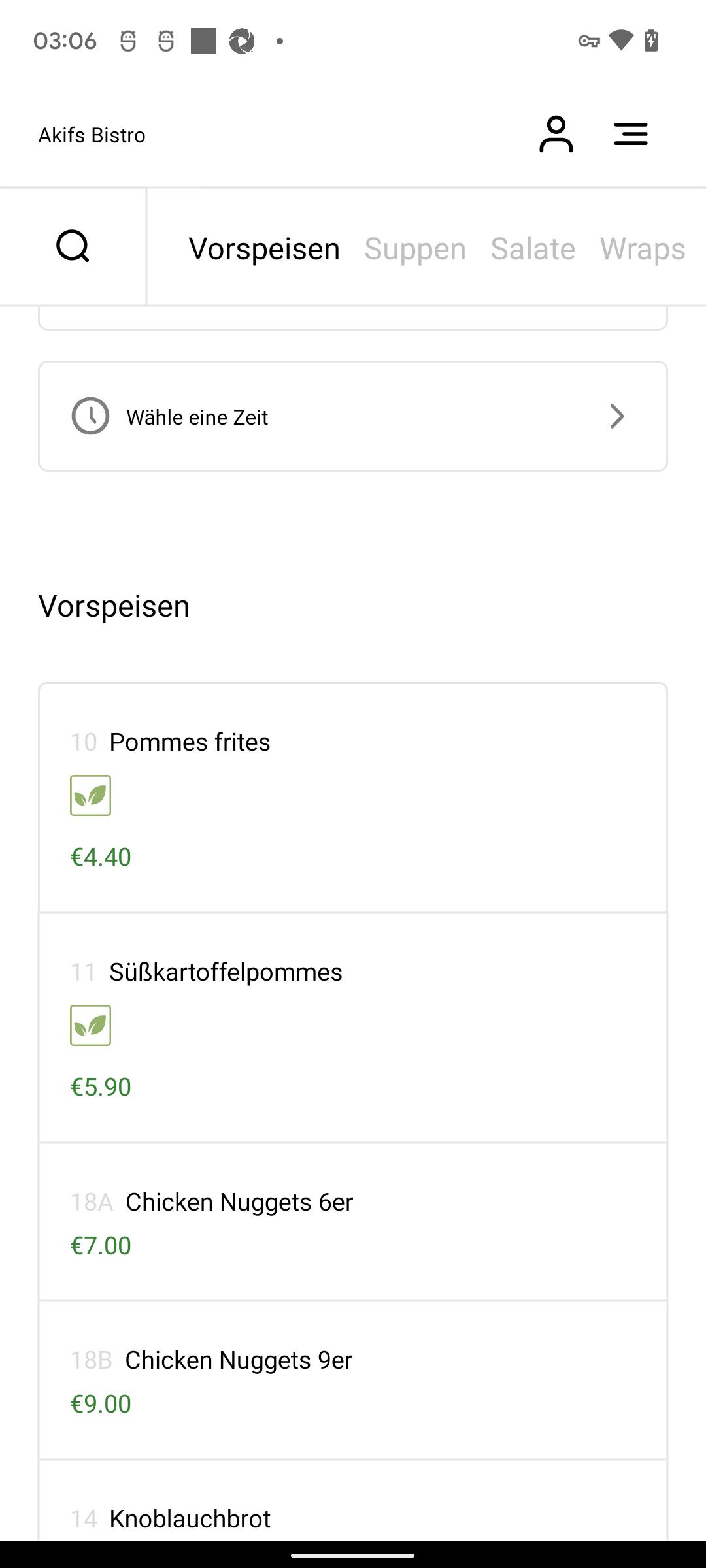Tap the Wi-Fi signal status icon
Image resolution: width=706 pixels, height=1568 pixels.
click(x=621, y=41)
